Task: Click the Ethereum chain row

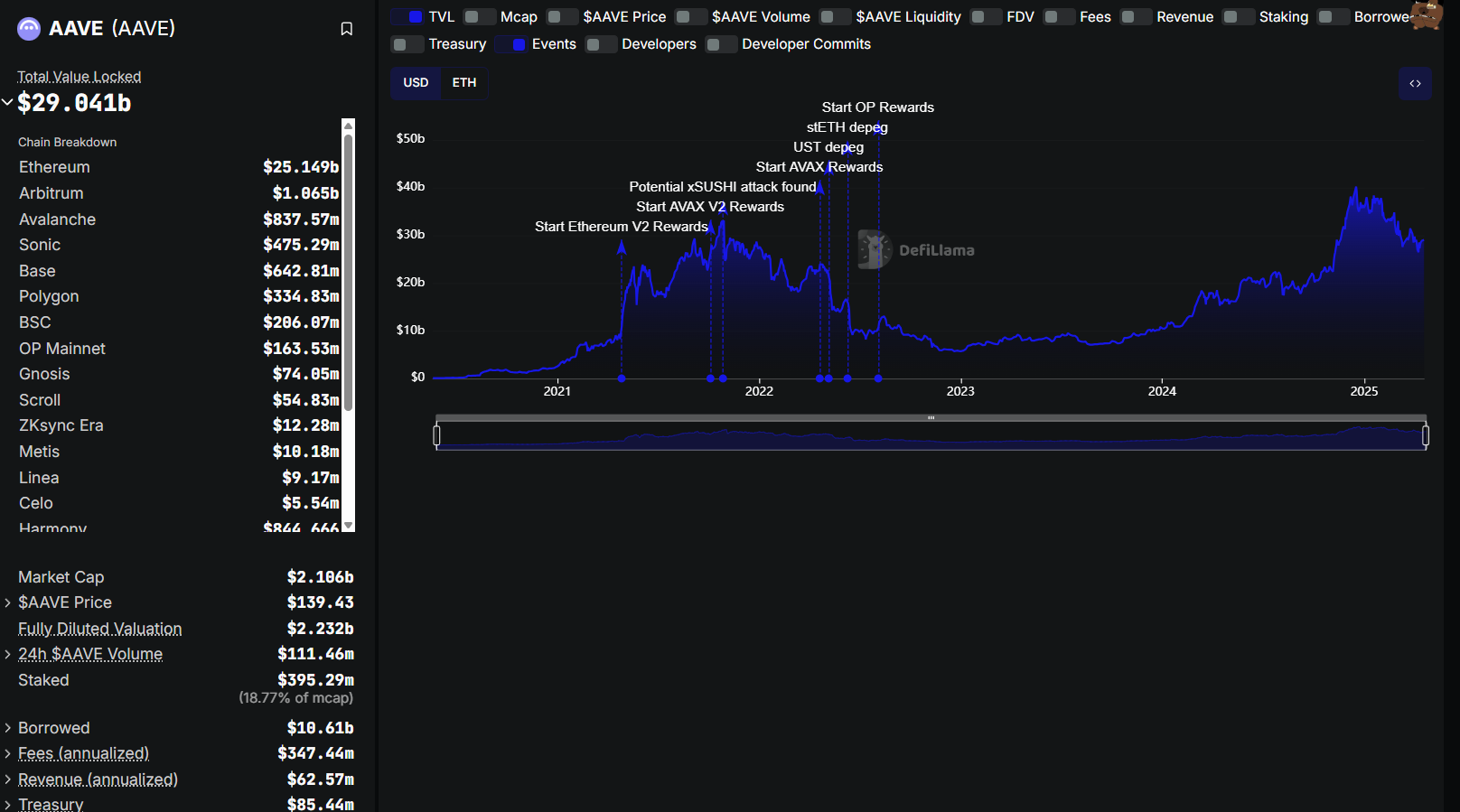Action: tap(179, 167)
